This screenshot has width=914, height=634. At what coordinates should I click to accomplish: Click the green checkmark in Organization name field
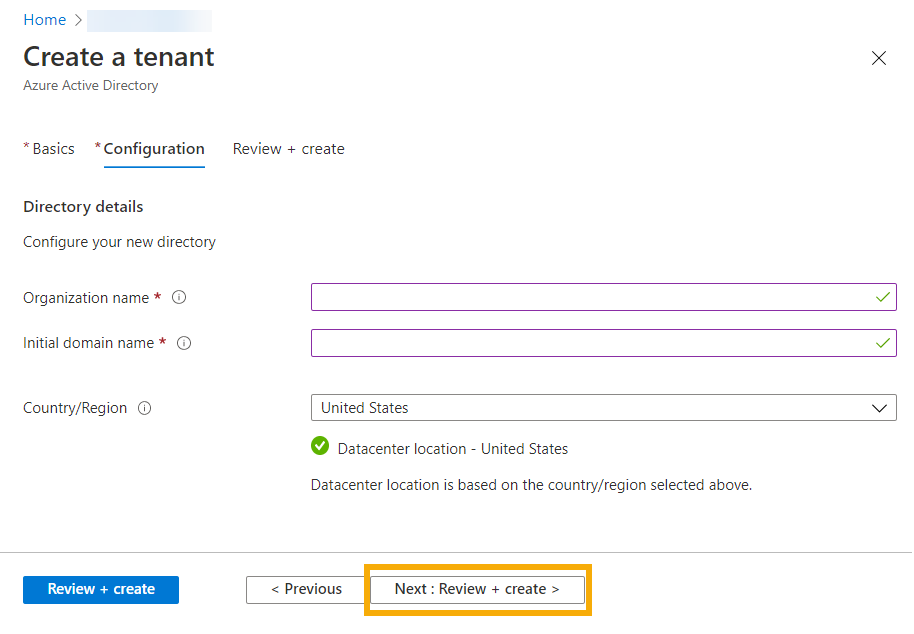tap(881, 297)
